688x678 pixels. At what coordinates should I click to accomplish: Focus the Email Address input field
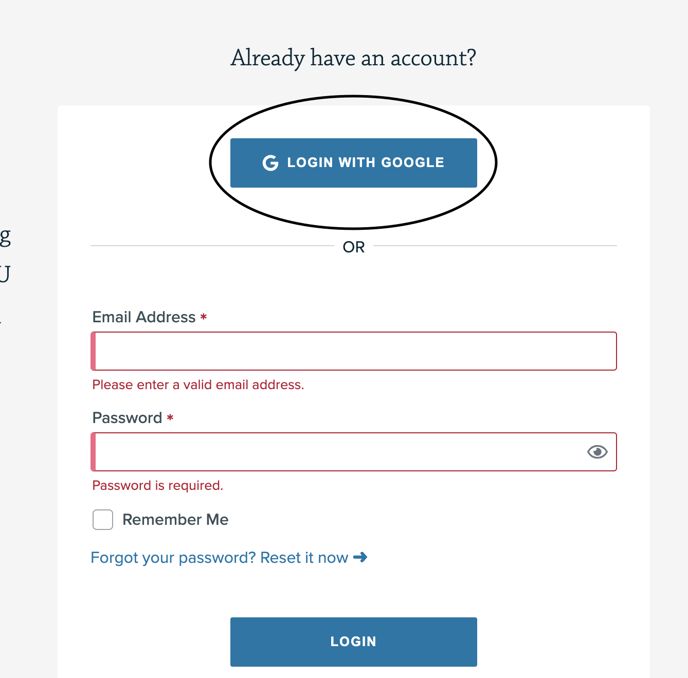click(354, 351)
